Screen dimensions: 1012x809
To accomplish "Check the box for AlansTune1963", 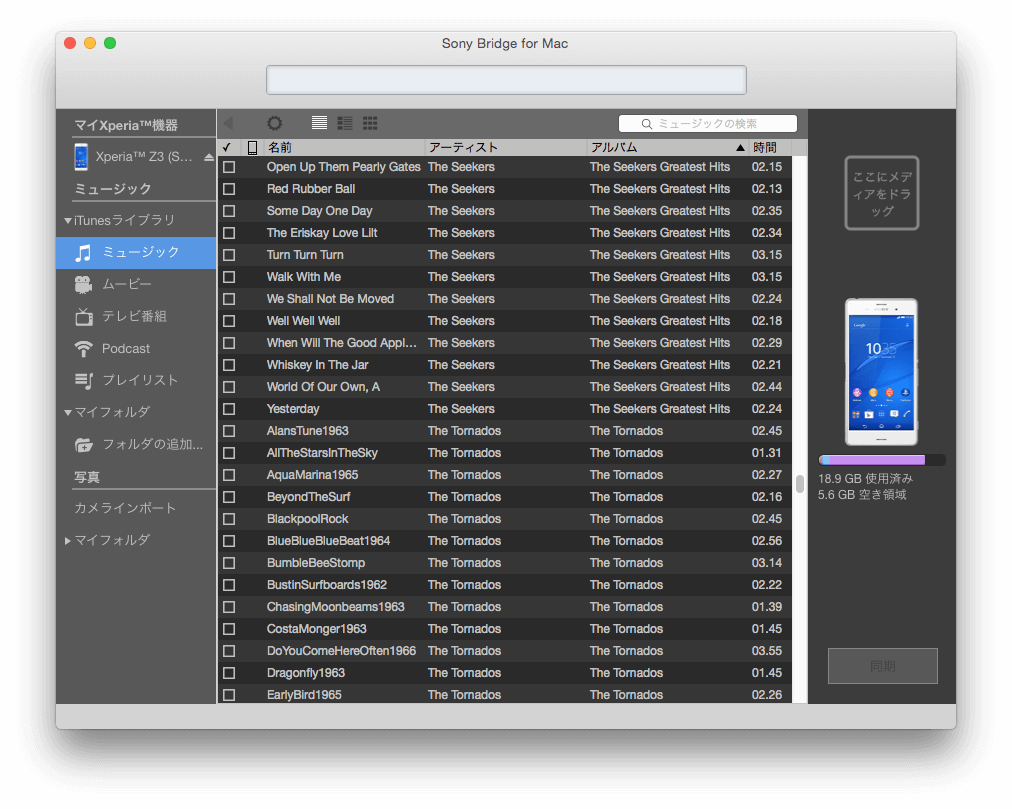I will (229, 431).
